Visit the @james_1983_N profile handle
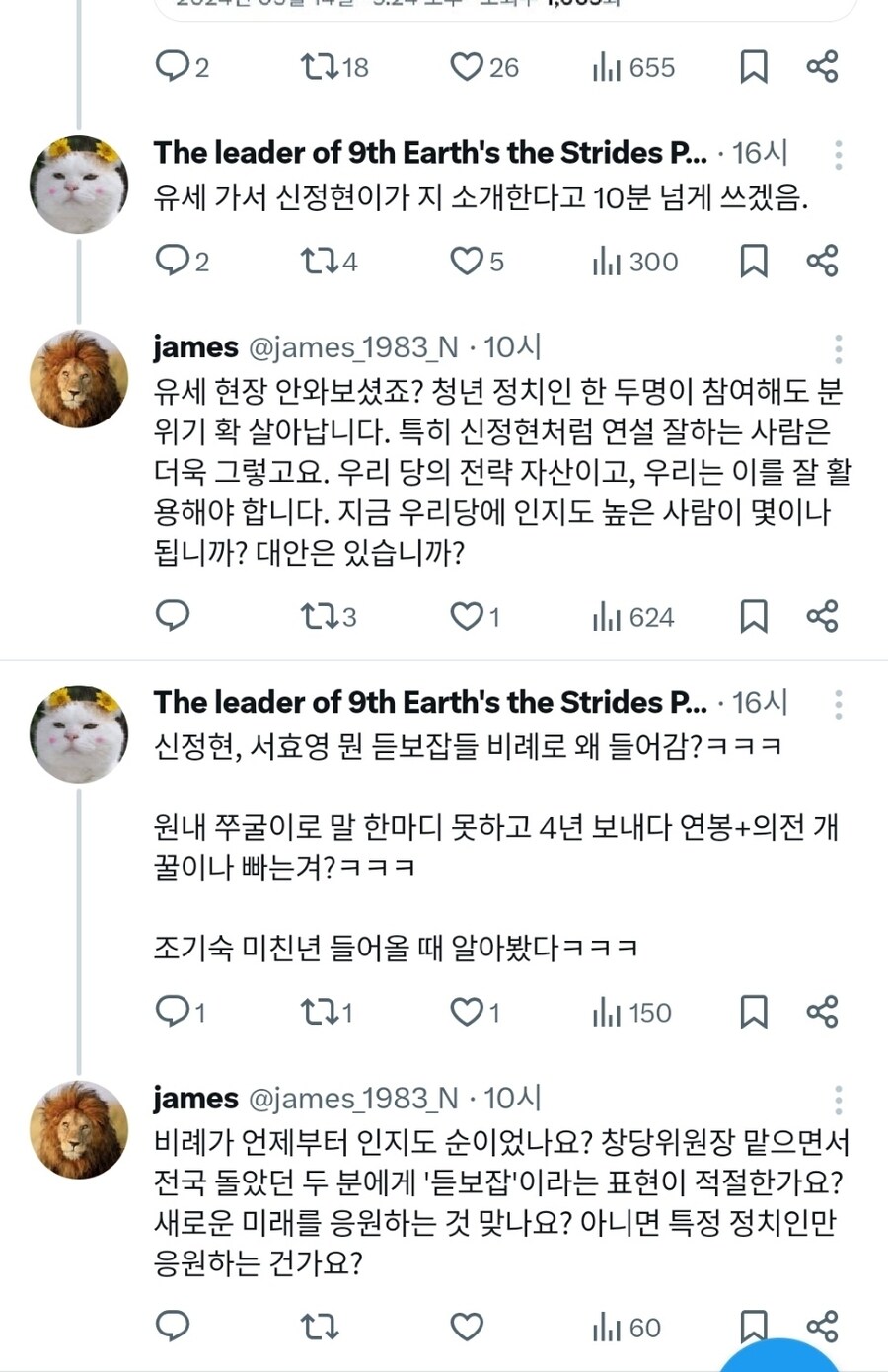Screen dimensions: 888x1372 click(x=355, y=347)
